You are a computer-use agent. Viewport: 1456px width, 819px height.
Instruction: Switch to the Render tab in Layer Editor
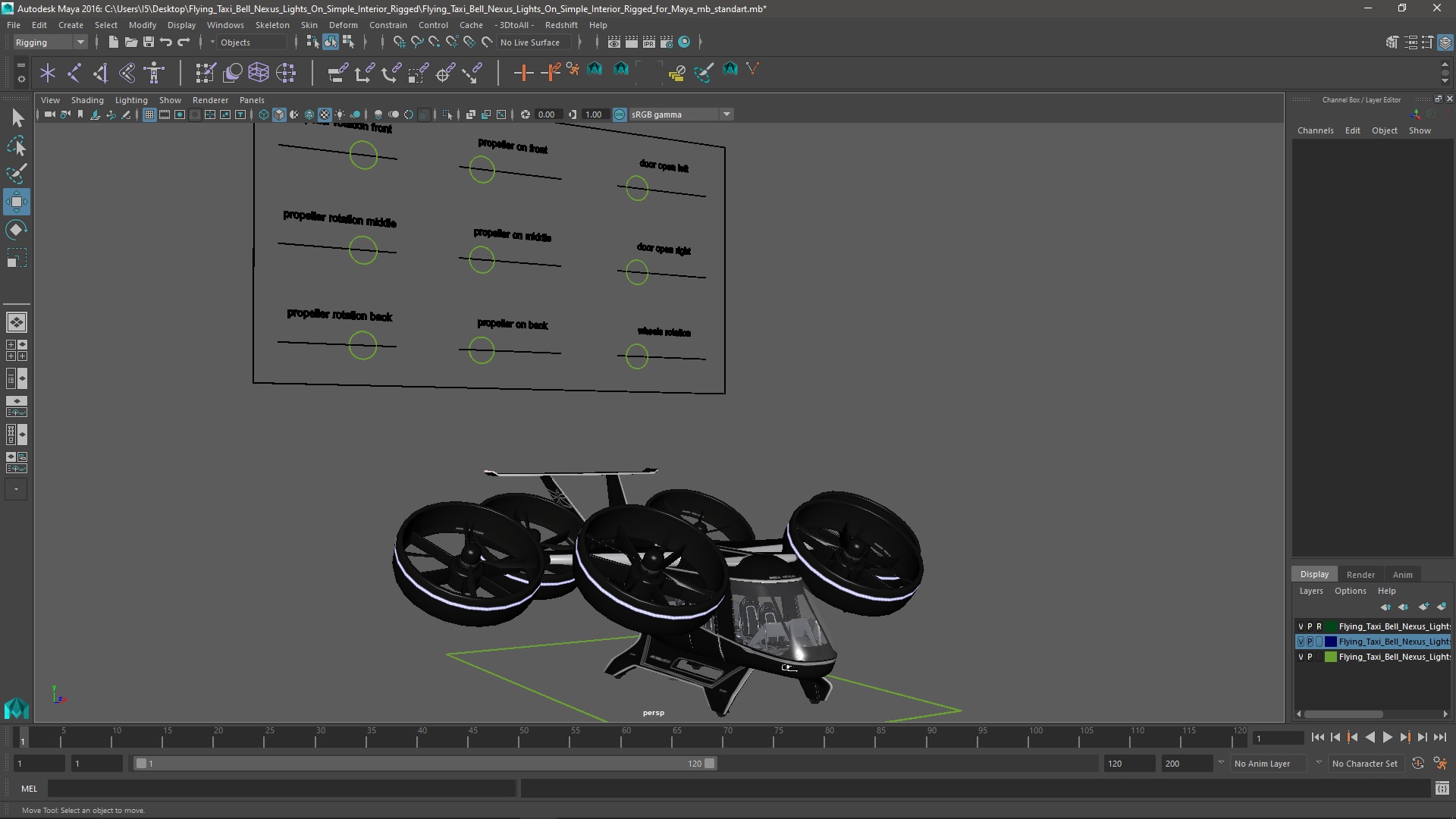point(1360,575)
